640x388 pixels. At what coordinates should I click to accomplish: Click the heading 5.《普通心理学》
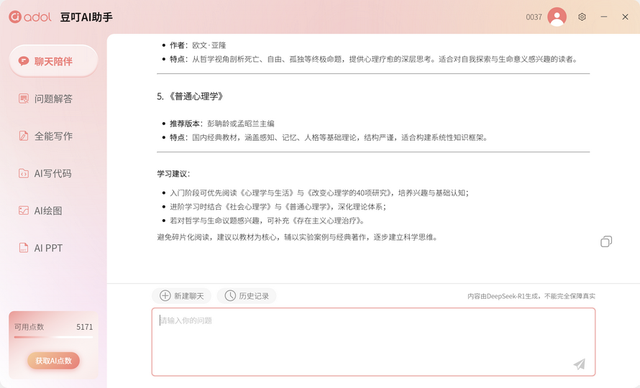(190, 97)
